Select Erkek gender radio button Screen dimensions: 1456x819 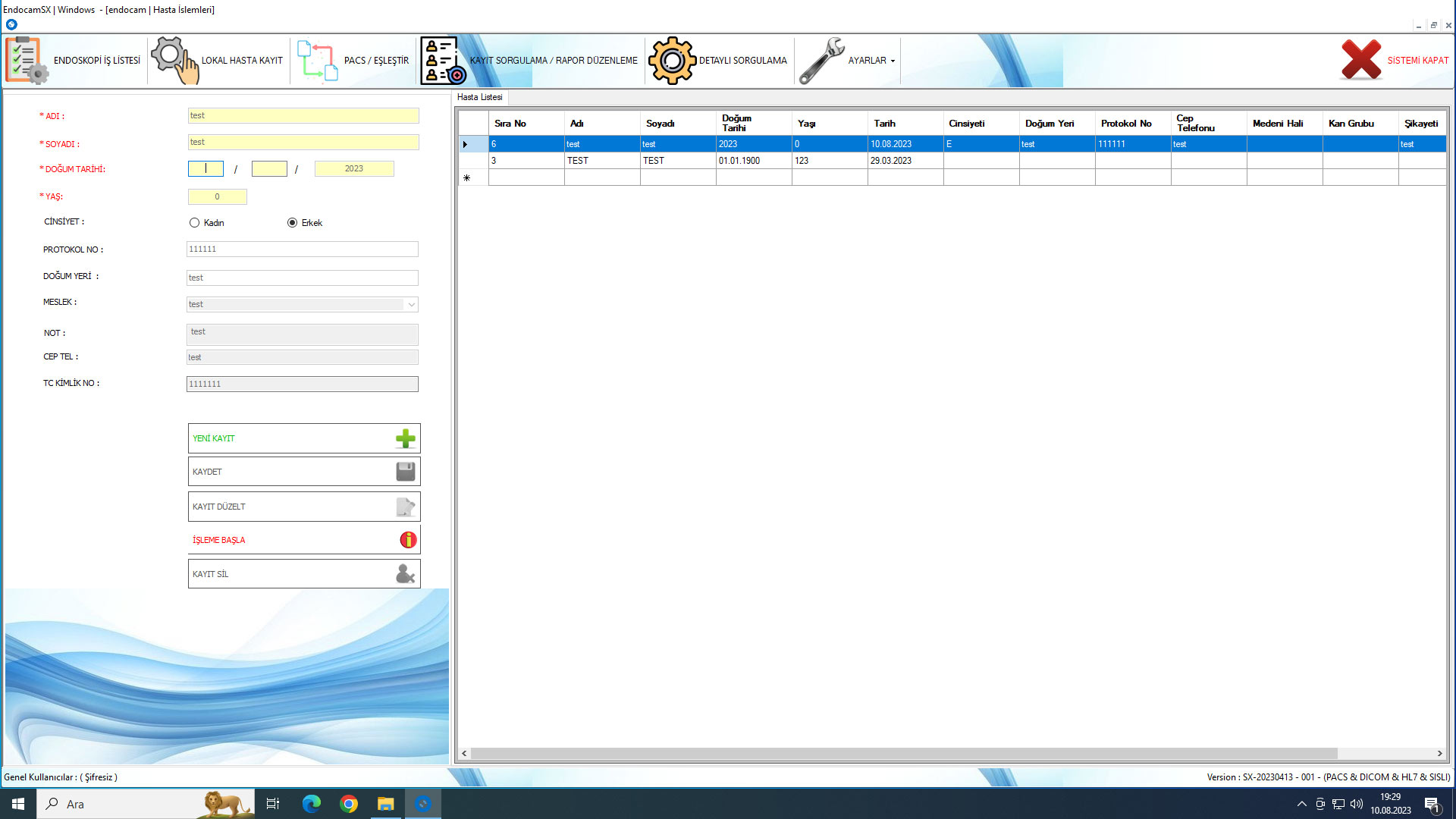click(x=292, y=223)
